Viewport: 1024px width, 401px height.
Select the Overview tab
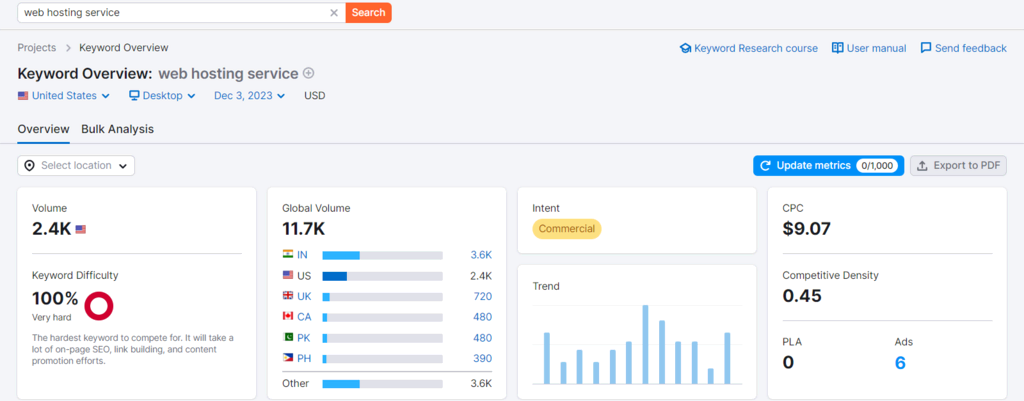[43, 129]
